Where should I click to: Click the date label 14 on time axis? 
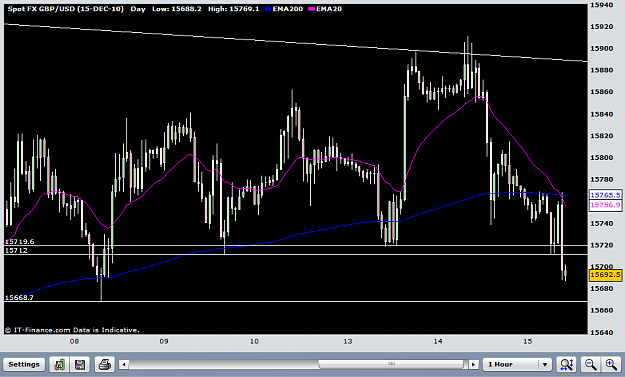click(438, 341)
